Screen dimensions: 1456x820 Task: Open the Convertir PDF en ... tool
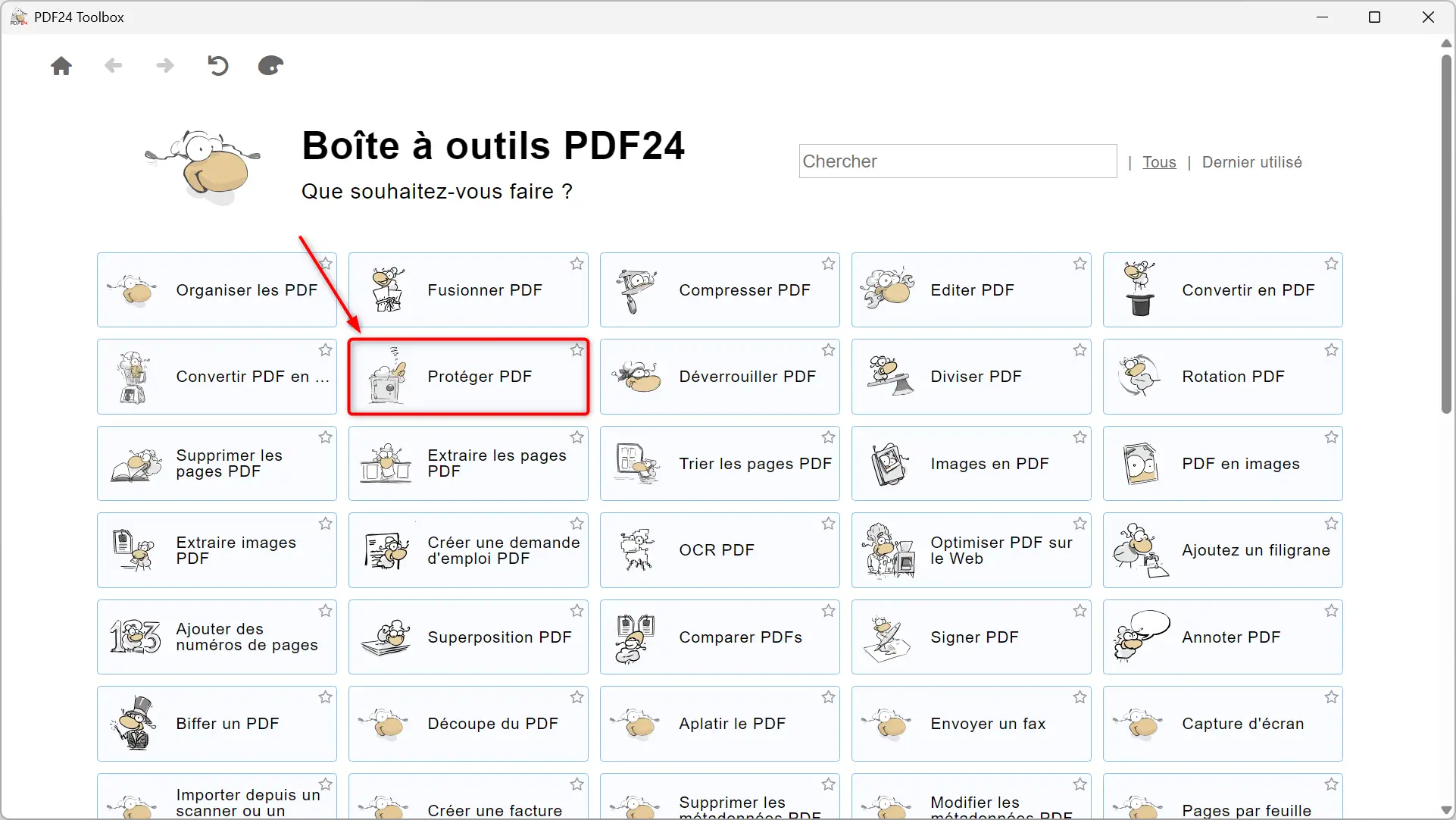pos(217,377)
